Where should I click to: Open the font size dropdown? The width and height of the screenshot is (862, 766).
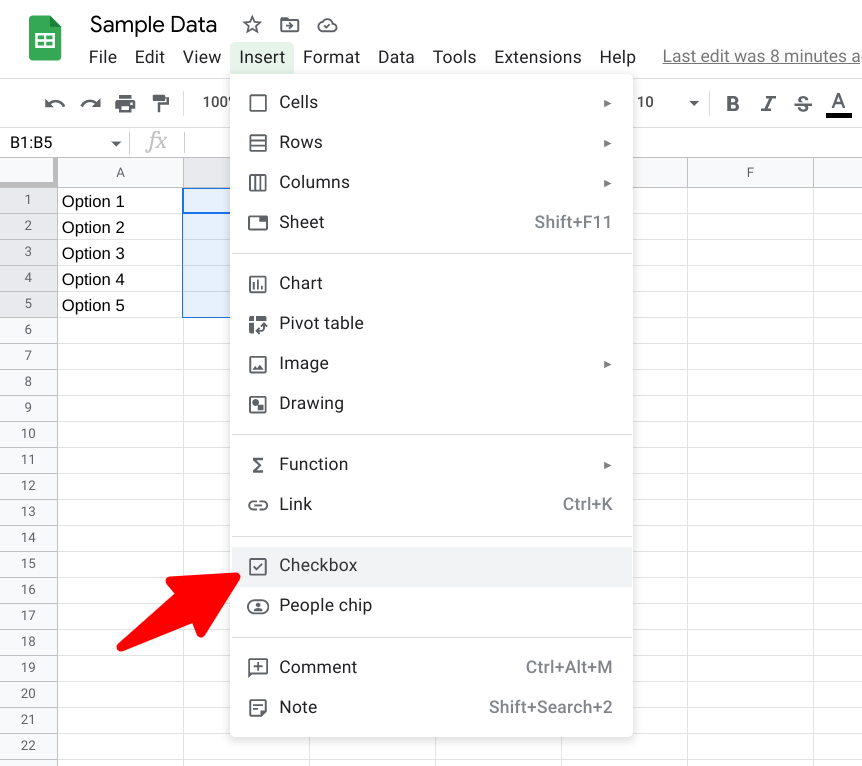click(x=694, y=103)
